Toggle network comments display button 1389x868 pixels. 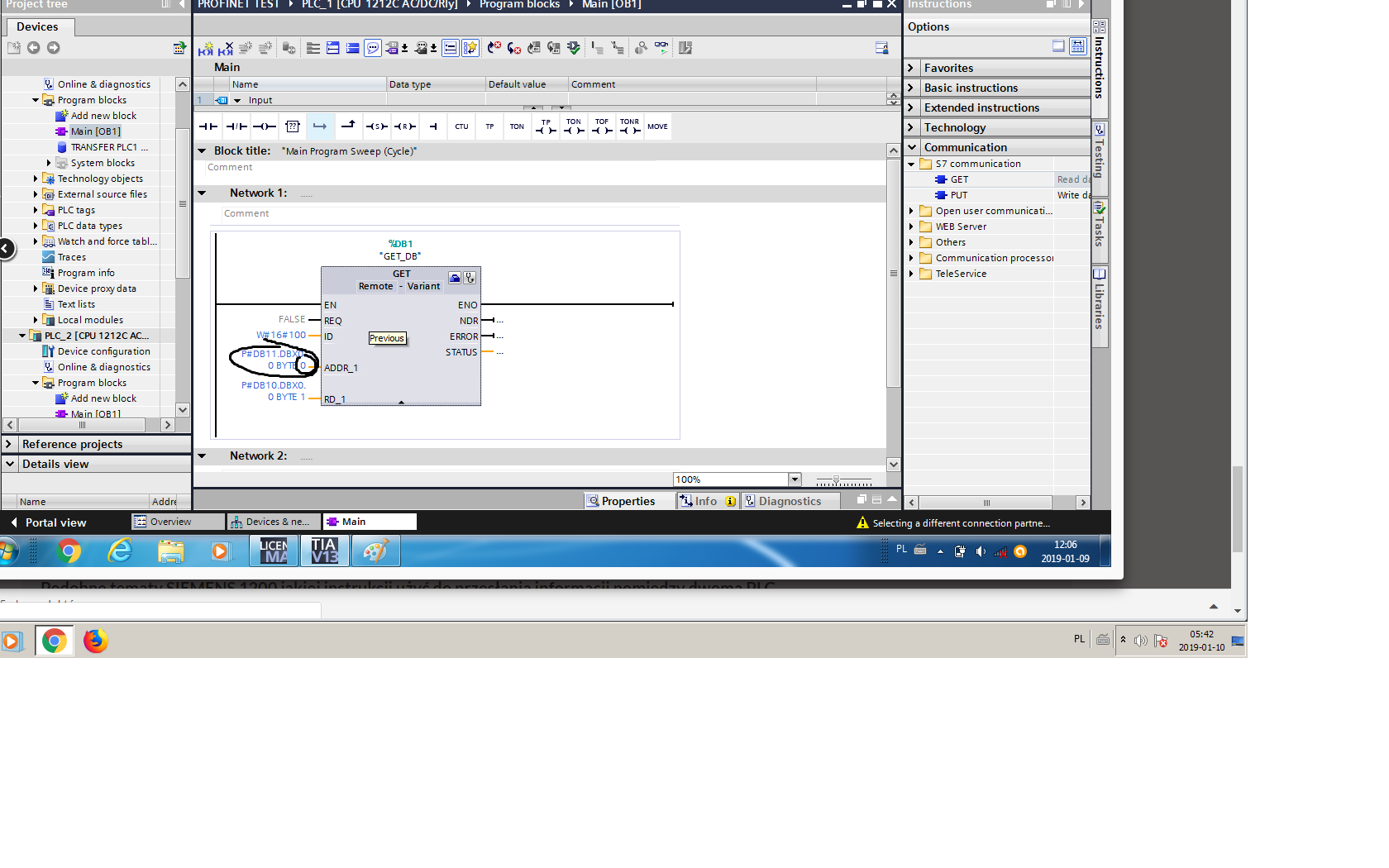tap(450, 48)
